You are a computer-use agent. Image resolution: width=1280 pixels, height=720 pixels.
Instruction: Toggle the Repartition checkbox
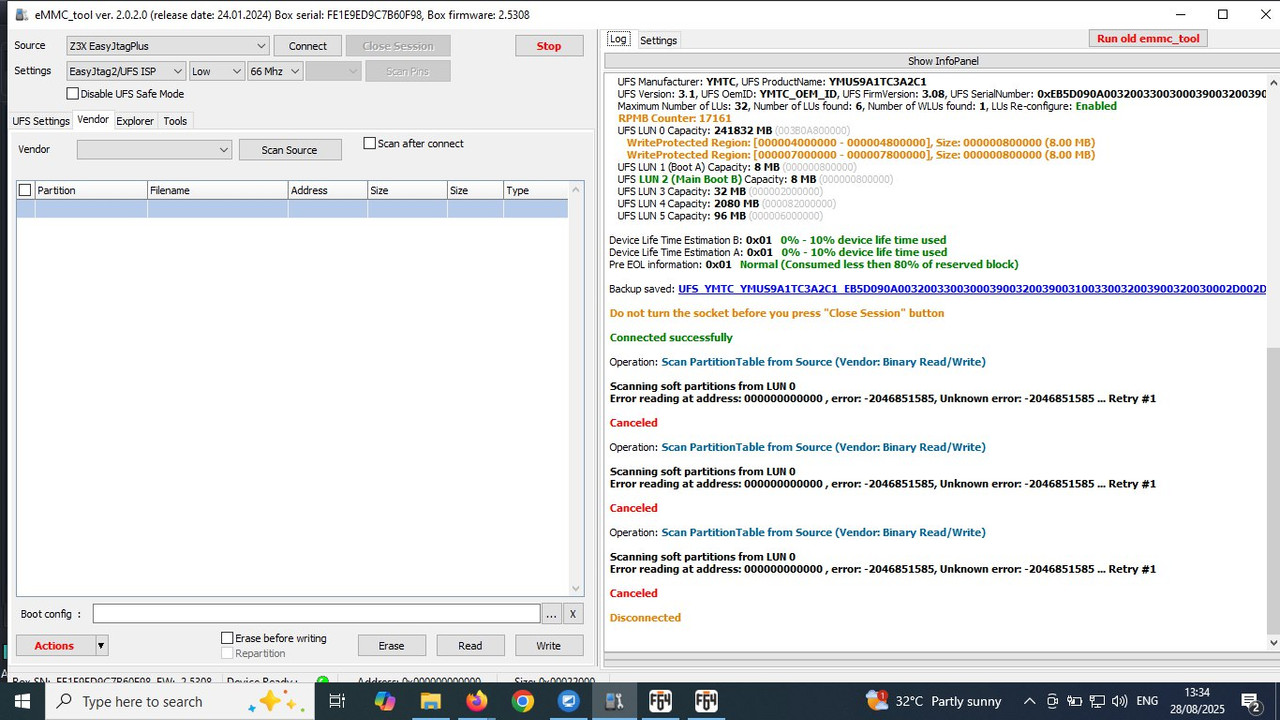click(227, 653)
